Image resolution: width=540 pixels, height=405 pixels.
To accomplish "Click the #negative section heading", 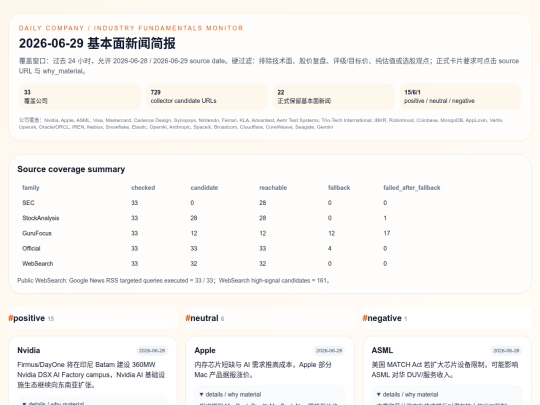I will [385, 318].
